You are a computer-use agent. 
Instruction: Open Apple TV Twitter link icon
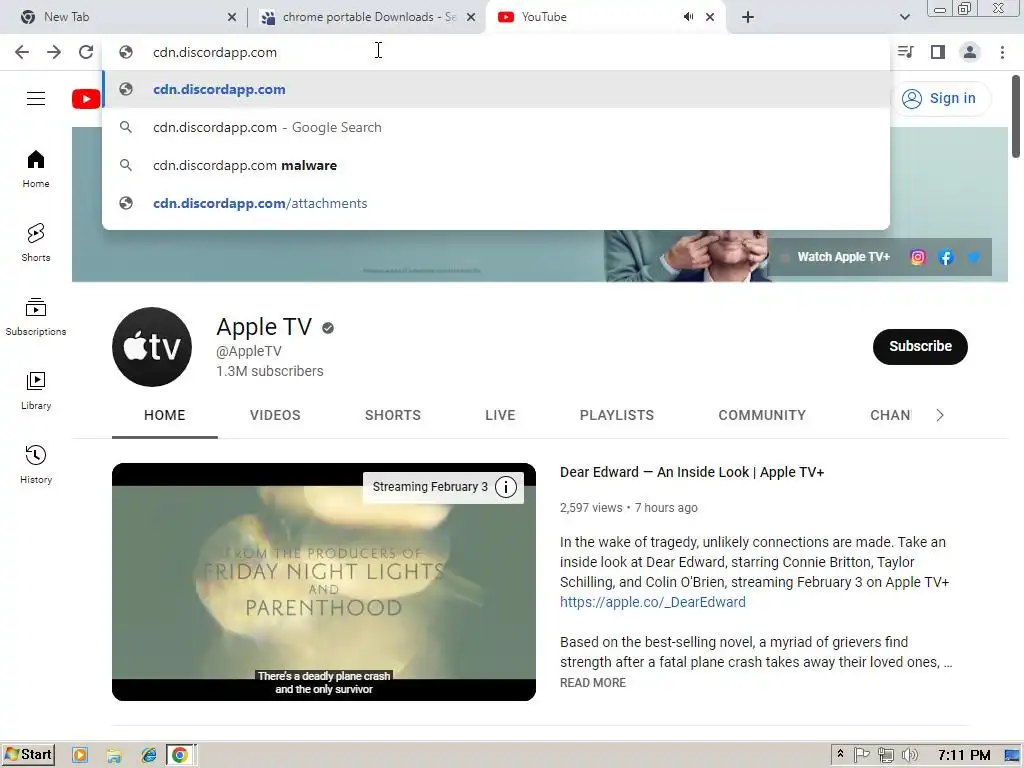973,257
